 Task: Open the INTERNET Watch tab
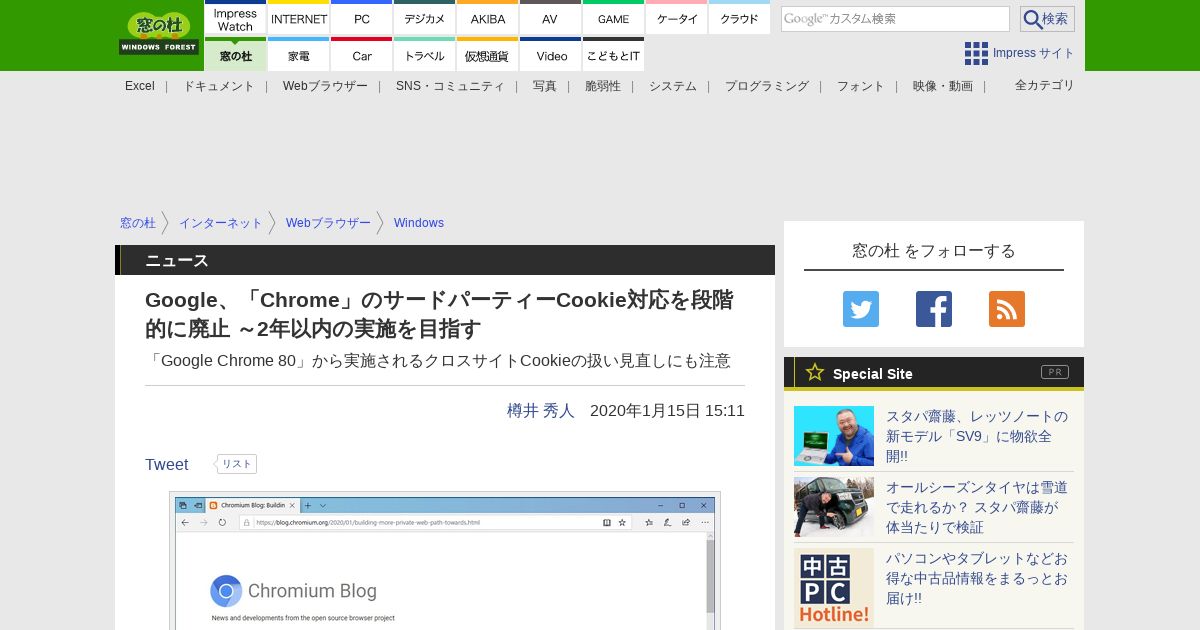click(299, 18)
